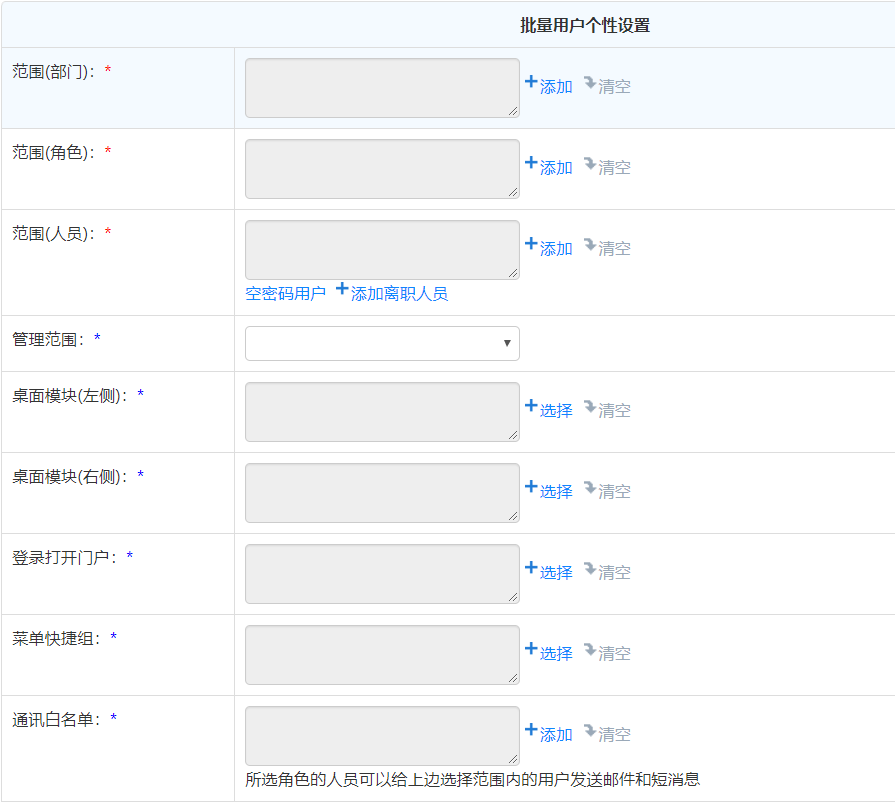Click the 清空 arrow icon for 范围(部门)
895x802 pixels.
[x=590, y=82]
